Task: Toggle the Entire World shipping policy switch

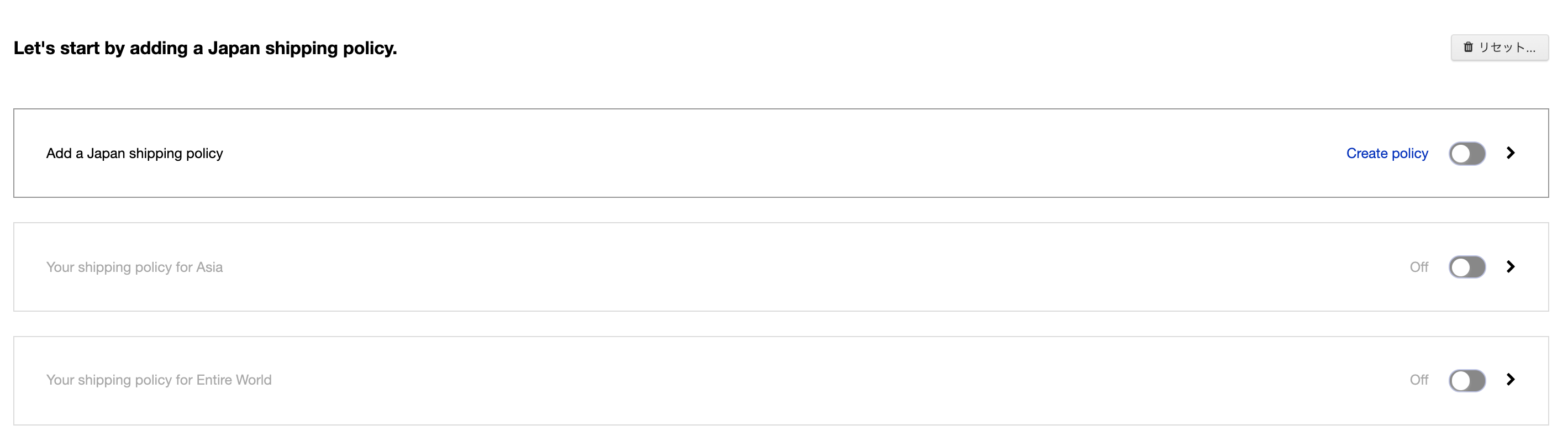Action: pyautogui.click(x=1467, y=380)
